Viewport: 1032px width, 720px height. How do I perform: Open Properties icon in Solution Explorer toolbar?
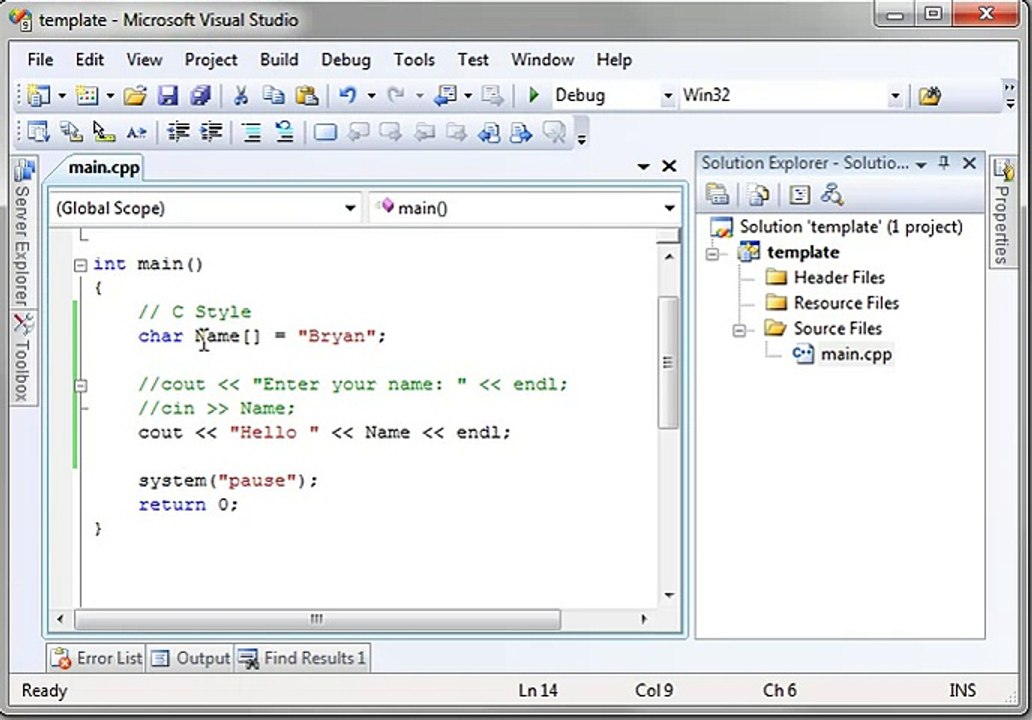[x=717, y=195]
